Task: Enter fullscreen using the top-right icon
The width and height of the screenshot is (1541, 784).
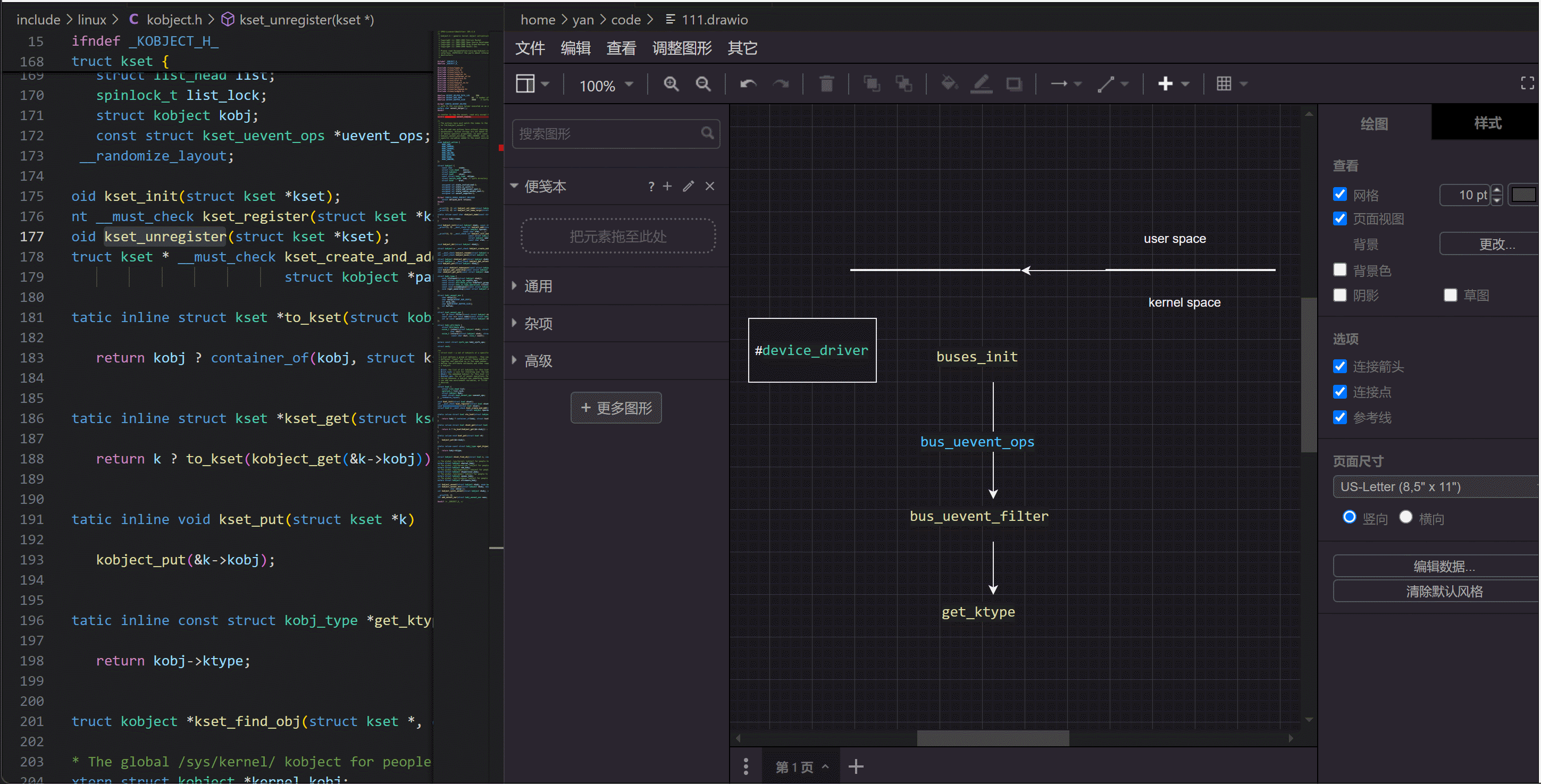Action: (1527, 82)
